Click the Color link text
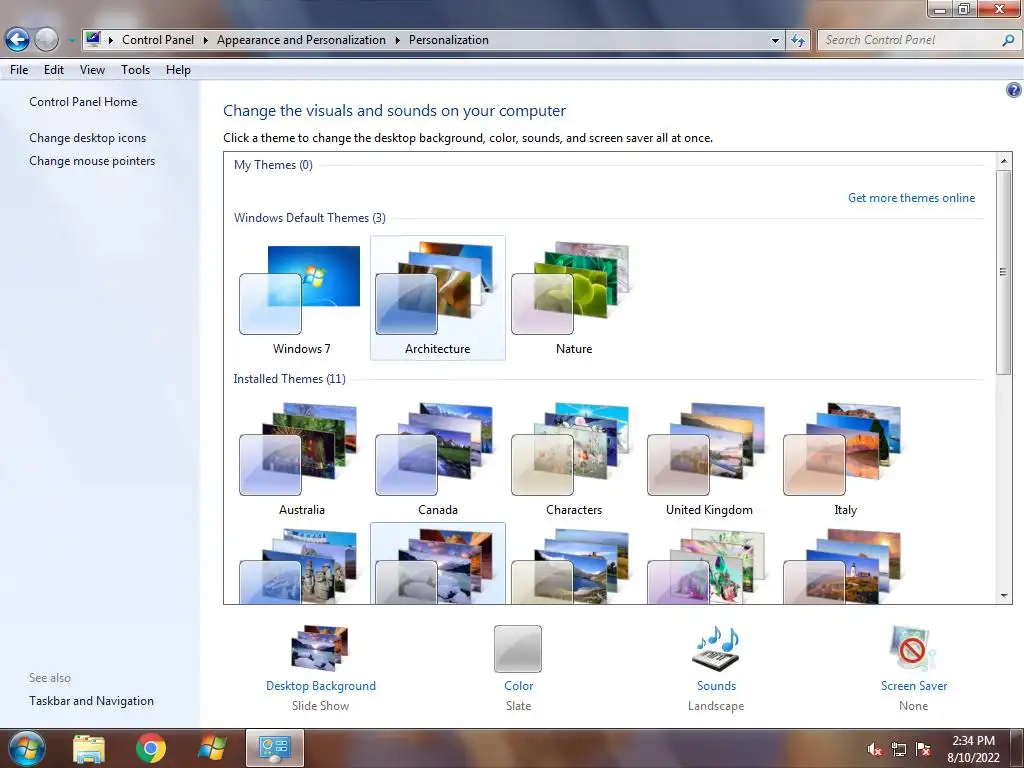The height and width of the screenshot is (768, 1024). point(519,686)
